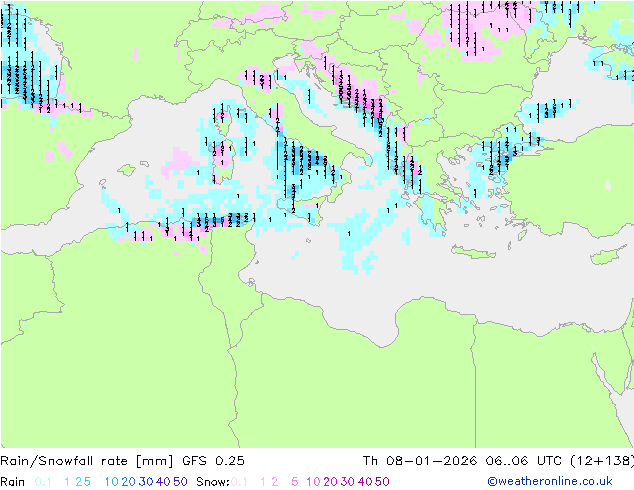Select the rain legend value 20
The image size is (634, 490).
point(128,482)
